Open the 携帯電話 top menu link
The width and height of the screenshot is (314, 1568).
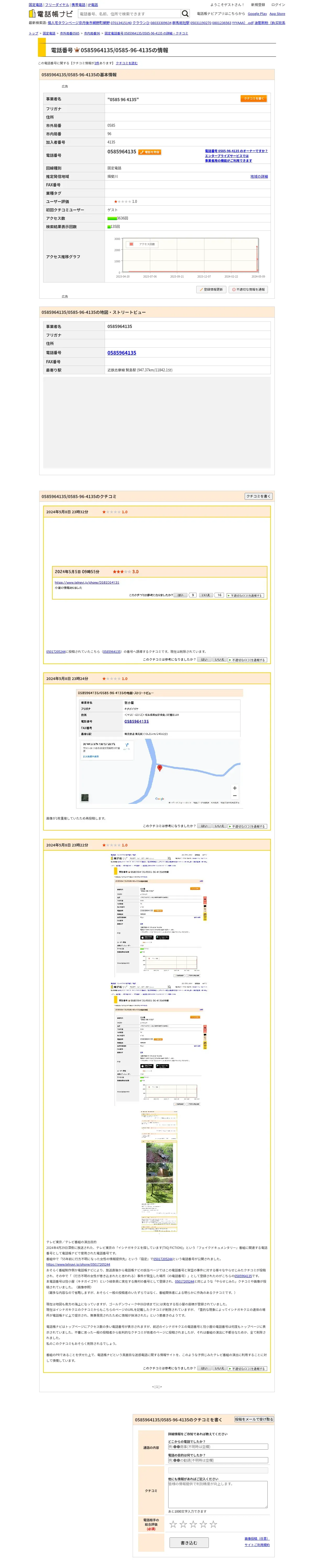78,5
